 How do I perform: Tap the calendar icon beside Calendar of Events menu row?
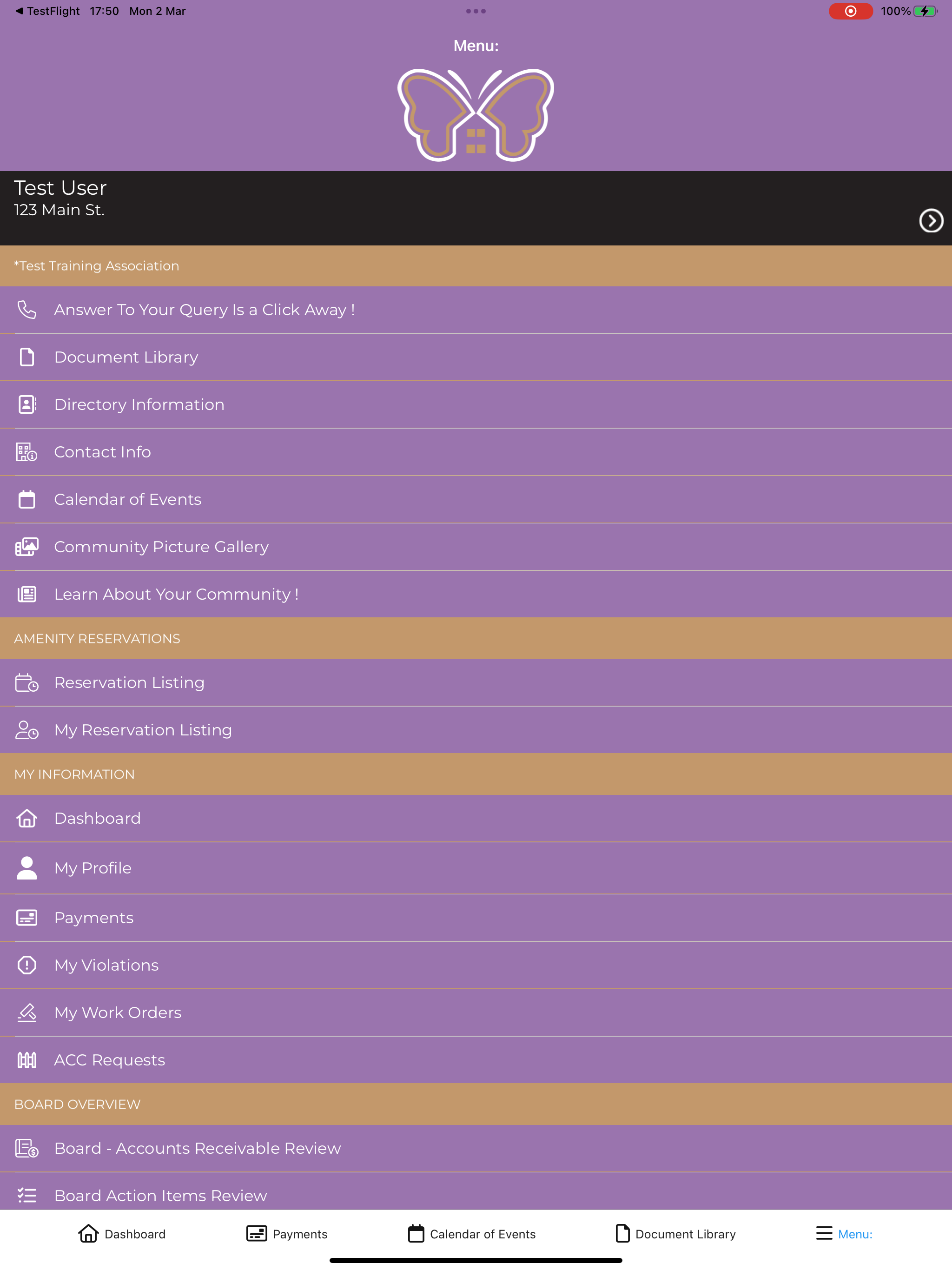click(x=26, y=499)
